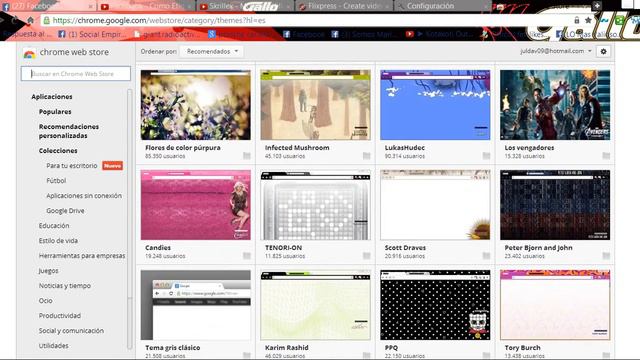Image resolution: width=640 pixels, height=360 pixels.
Task: Open the Facebook bookmark in bookmarks bar
Action: (x=303, y=34)
